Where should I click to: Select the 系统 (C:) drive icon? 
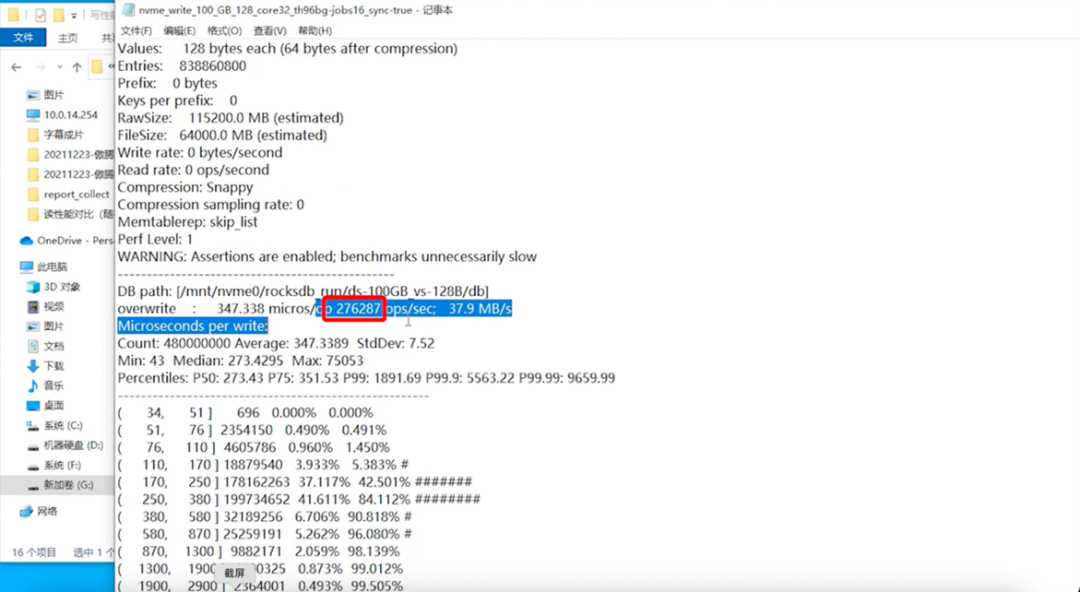[x=32, y=426]
